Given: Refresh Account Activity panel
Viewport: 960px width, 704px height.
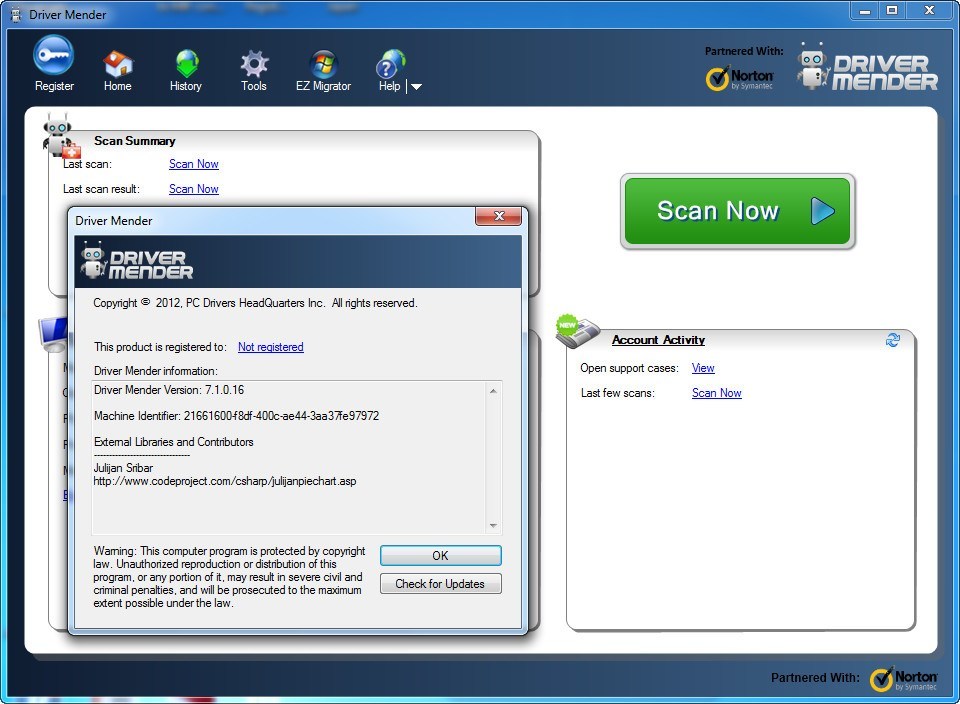Looking at the screenshot, I should [x=893, y=340].
